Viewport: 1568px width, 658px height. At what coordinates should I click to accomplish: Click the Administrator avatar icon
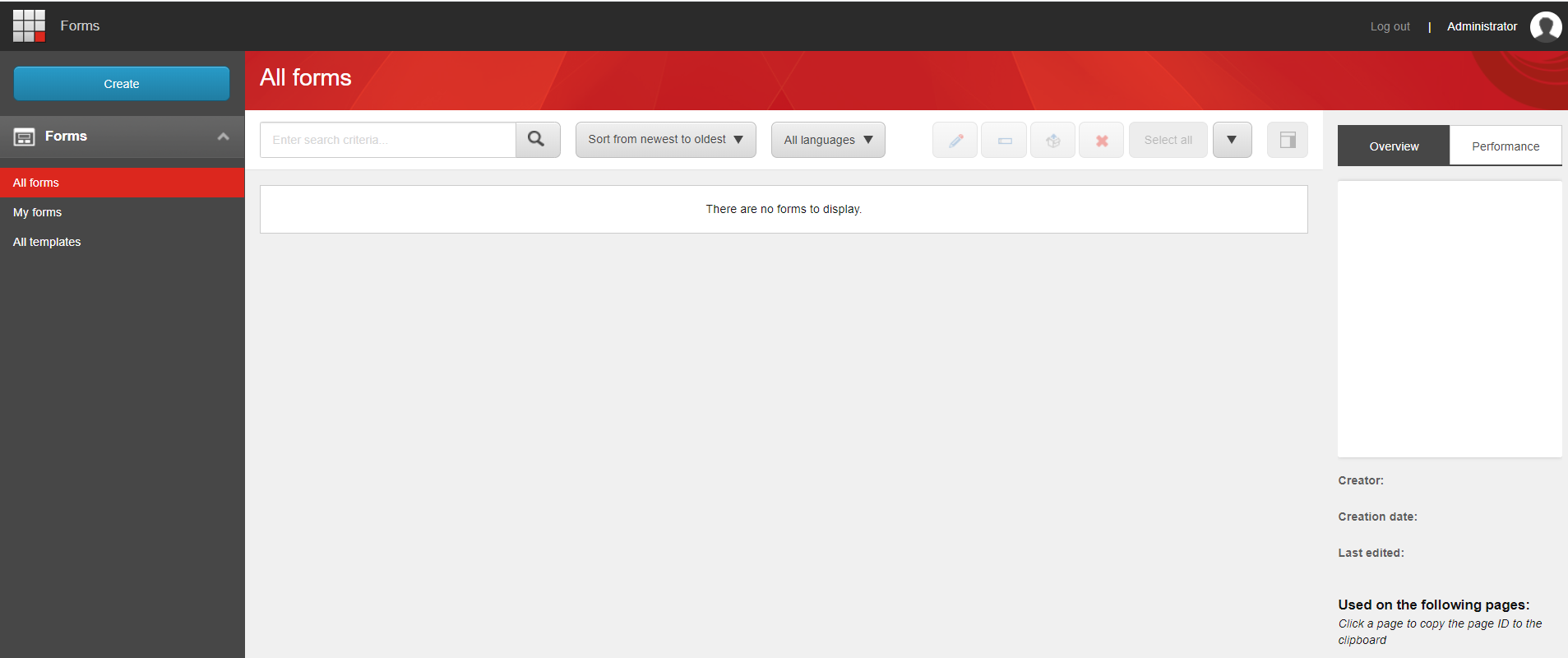coord(1546,26)
